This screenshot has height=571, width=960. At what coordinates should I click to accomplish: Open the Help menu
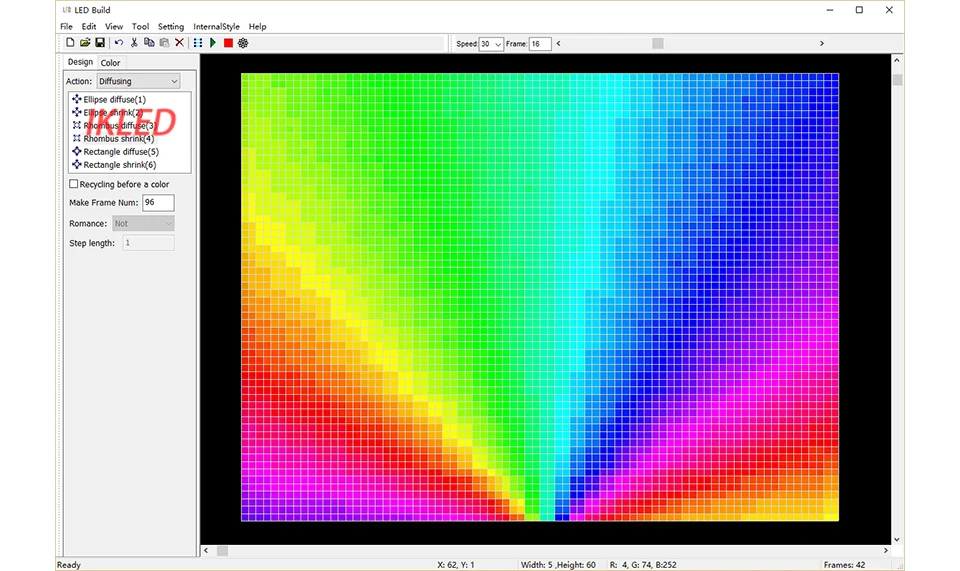pyautogui.click(x=257, y=26)
